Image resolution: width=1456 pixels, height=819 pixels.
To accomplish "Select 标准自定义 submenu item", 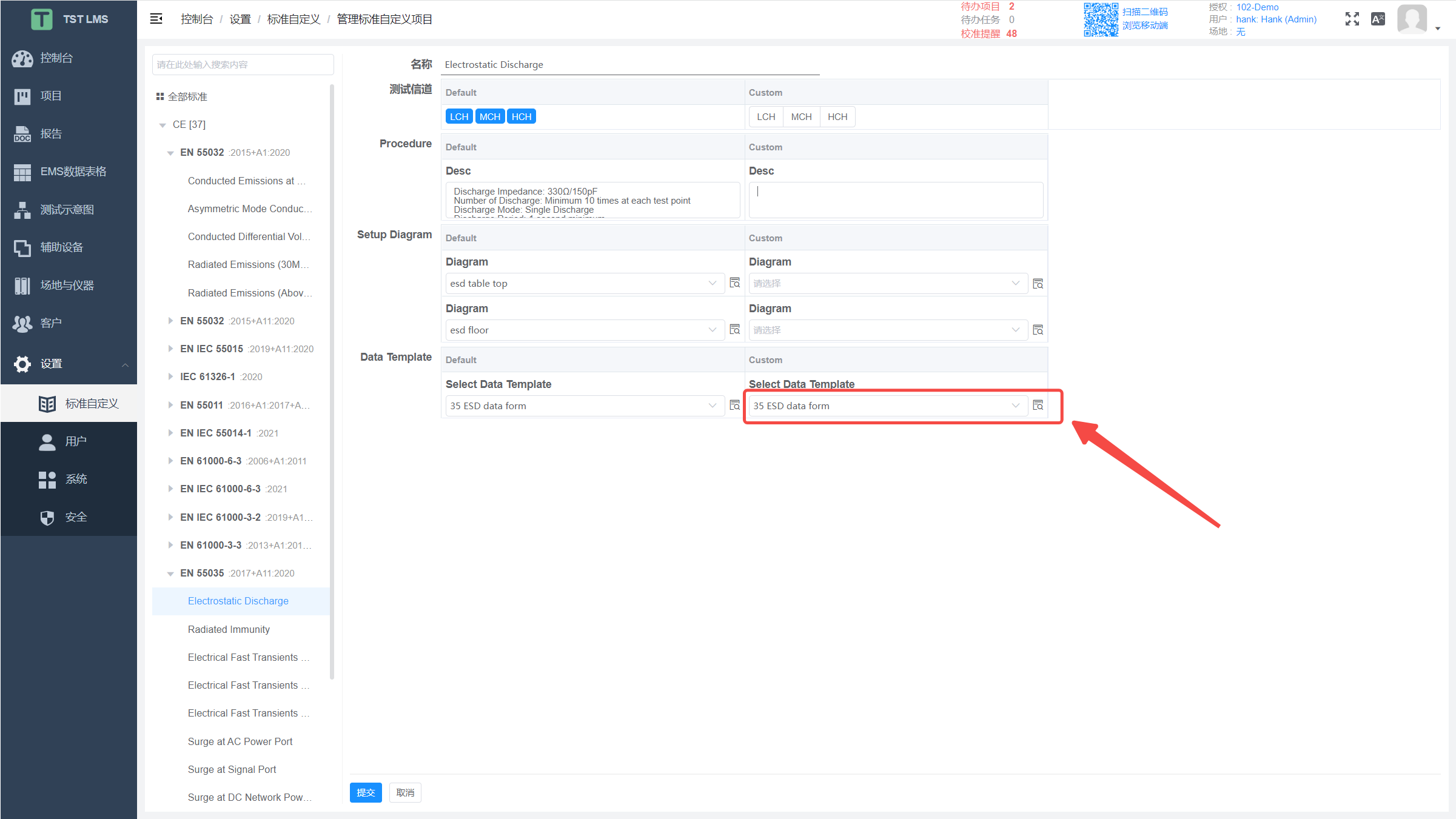I will (69, 404).
